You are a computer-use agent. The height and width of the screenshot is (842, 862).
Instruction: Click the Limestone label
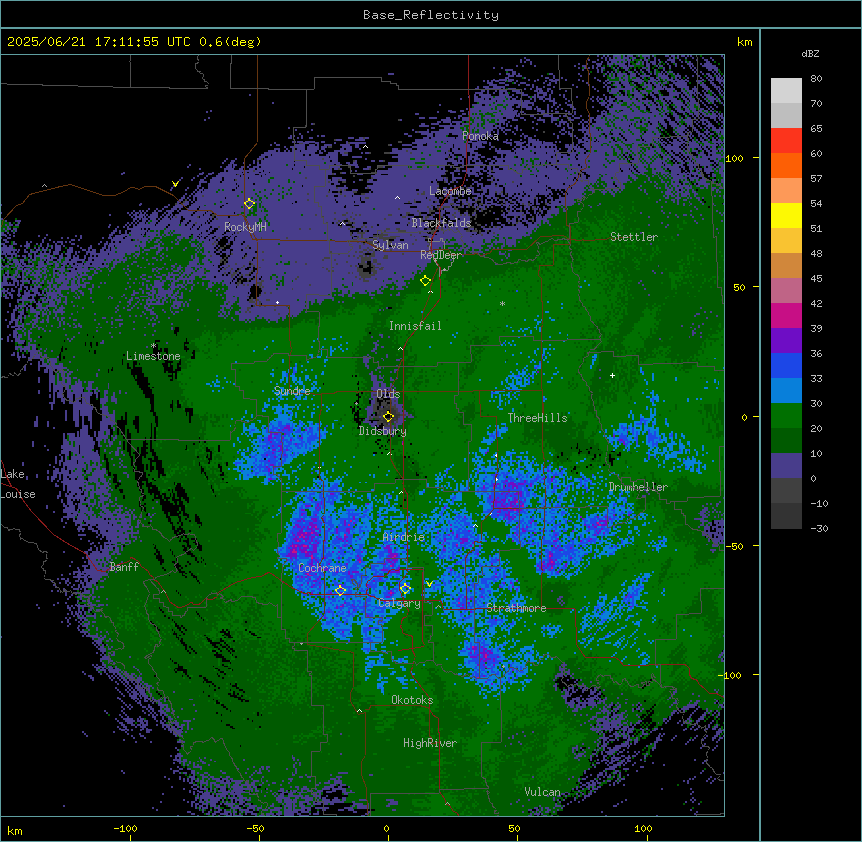[x=153, y=356]
